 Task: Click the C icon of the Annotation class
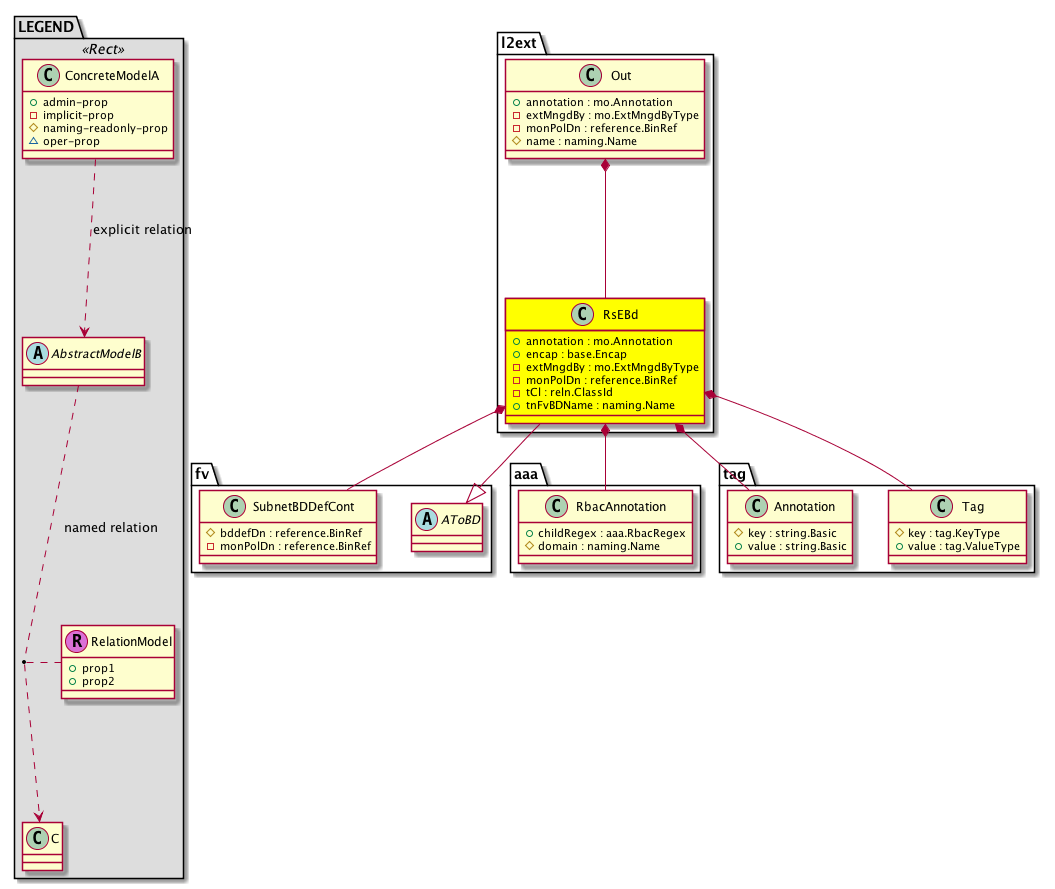(x=760, y=507)
